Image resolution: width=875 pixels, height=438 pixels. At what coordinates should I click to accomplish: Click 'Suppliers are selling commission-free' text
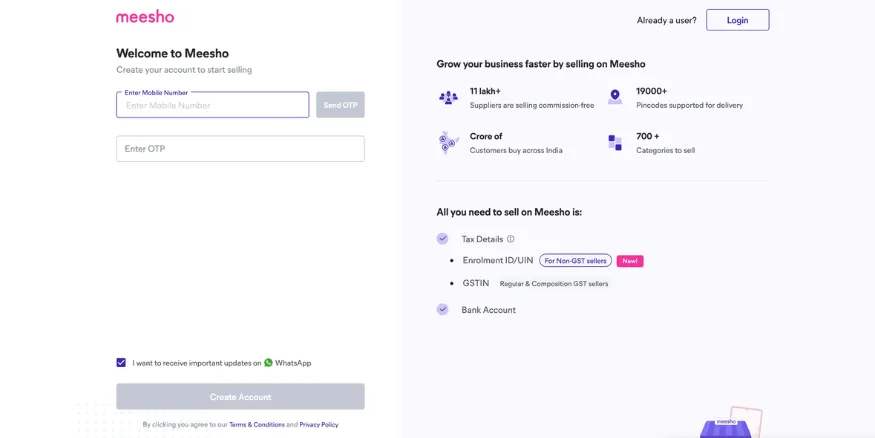532,105
